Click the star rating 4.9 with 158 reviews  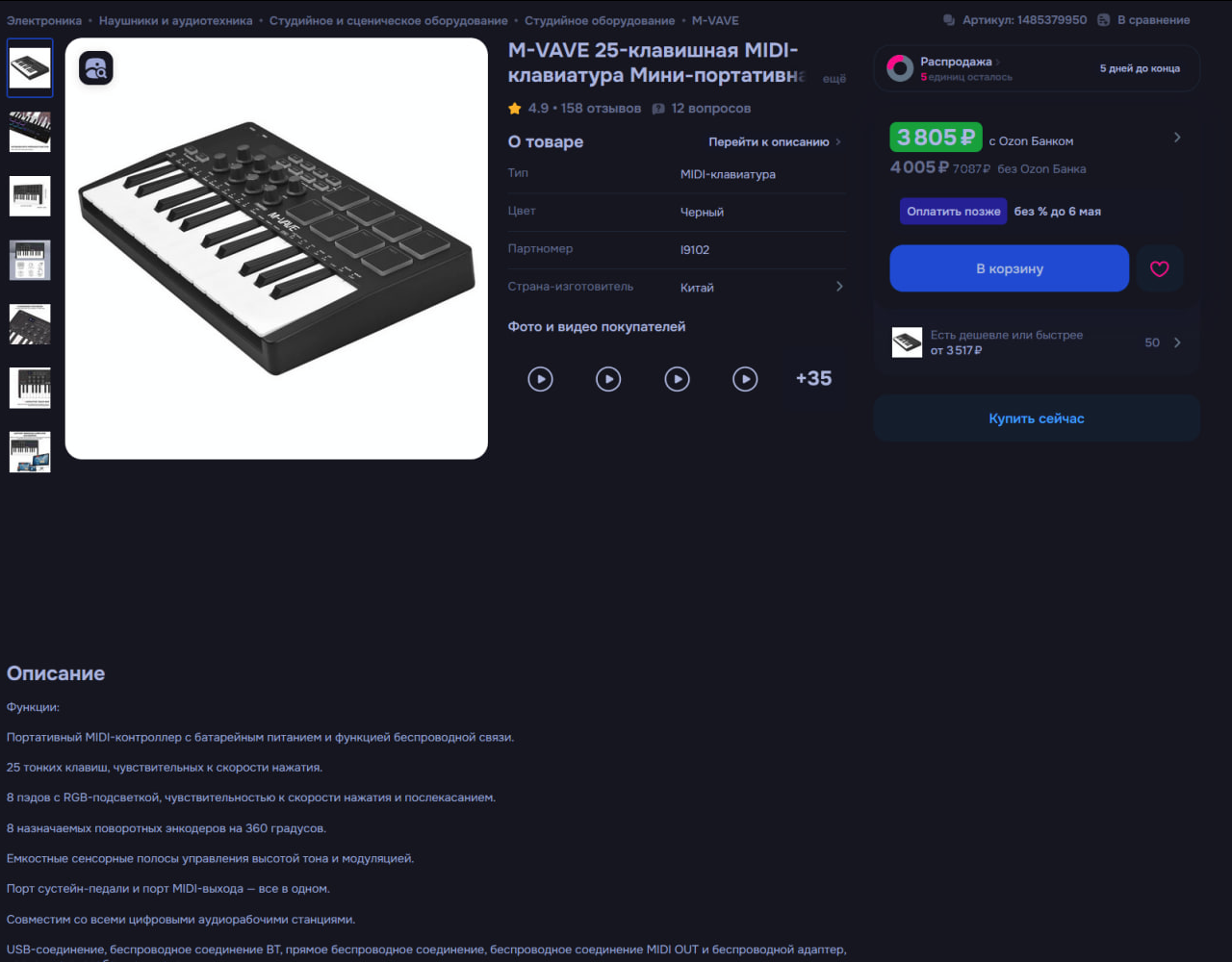[x=575, y=109]
